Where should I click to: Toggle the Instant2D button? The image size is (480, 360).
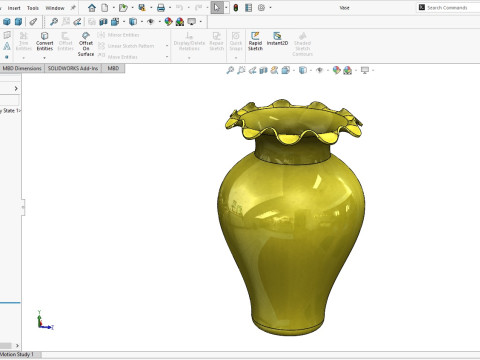[277, 39]
